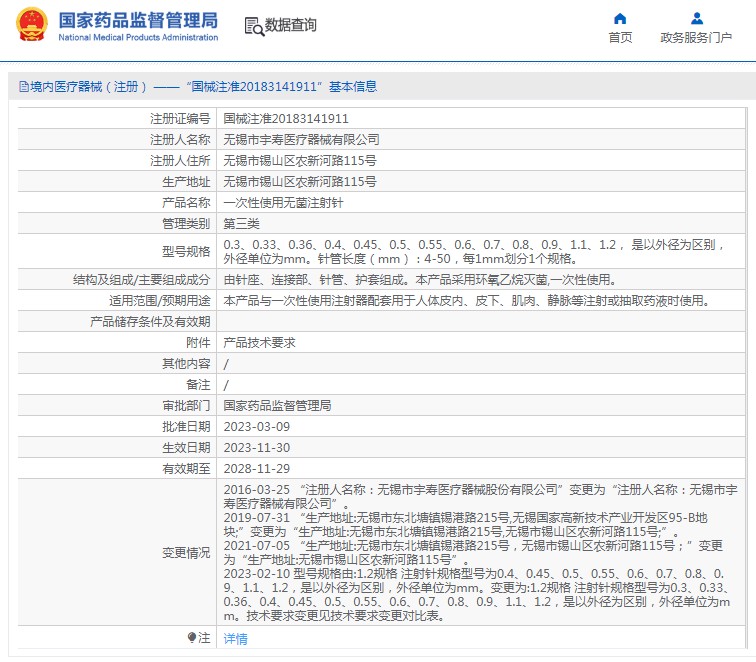Open the 首页 menu item
Screen dimensions: 756x662
[620, 38]
